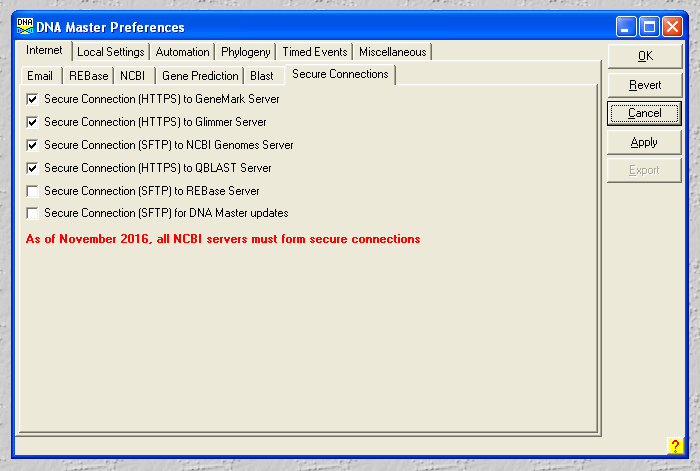The image size is (700, 471).
Task: Click the DNA Master title bar icon
Action: pos(25,26)
